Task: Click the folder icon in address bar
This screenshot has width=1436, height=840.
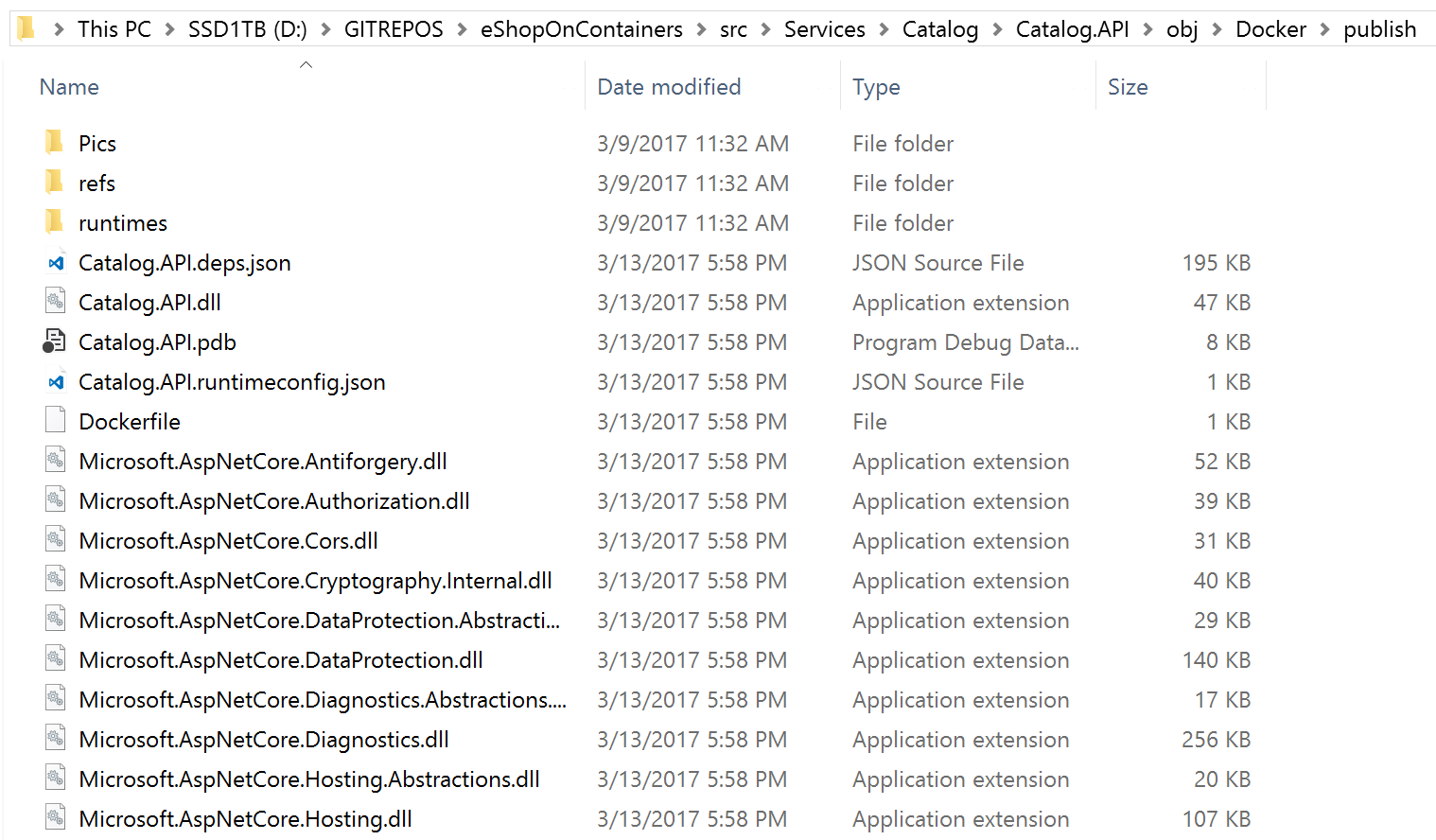Action: click(26, 29)
